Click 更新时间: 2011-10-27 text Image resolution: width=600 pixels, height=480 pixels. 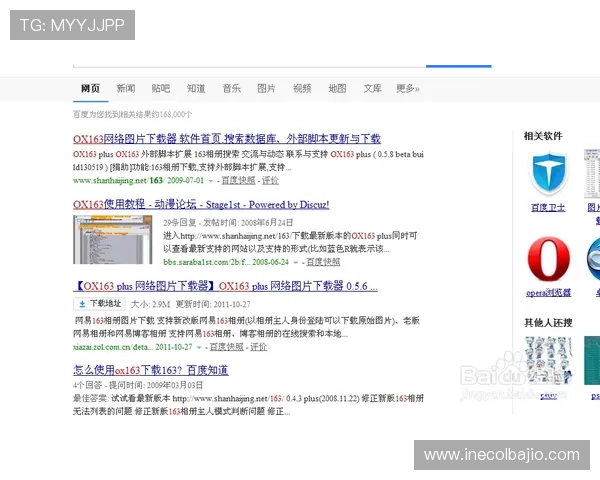tap(213, 305)
